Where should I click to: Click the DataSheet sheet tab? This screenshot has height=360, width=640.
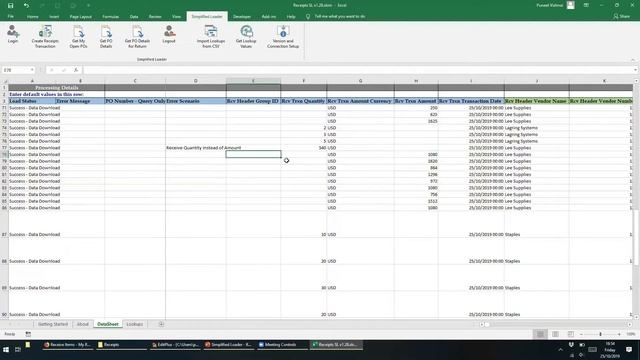coord(108,324)
